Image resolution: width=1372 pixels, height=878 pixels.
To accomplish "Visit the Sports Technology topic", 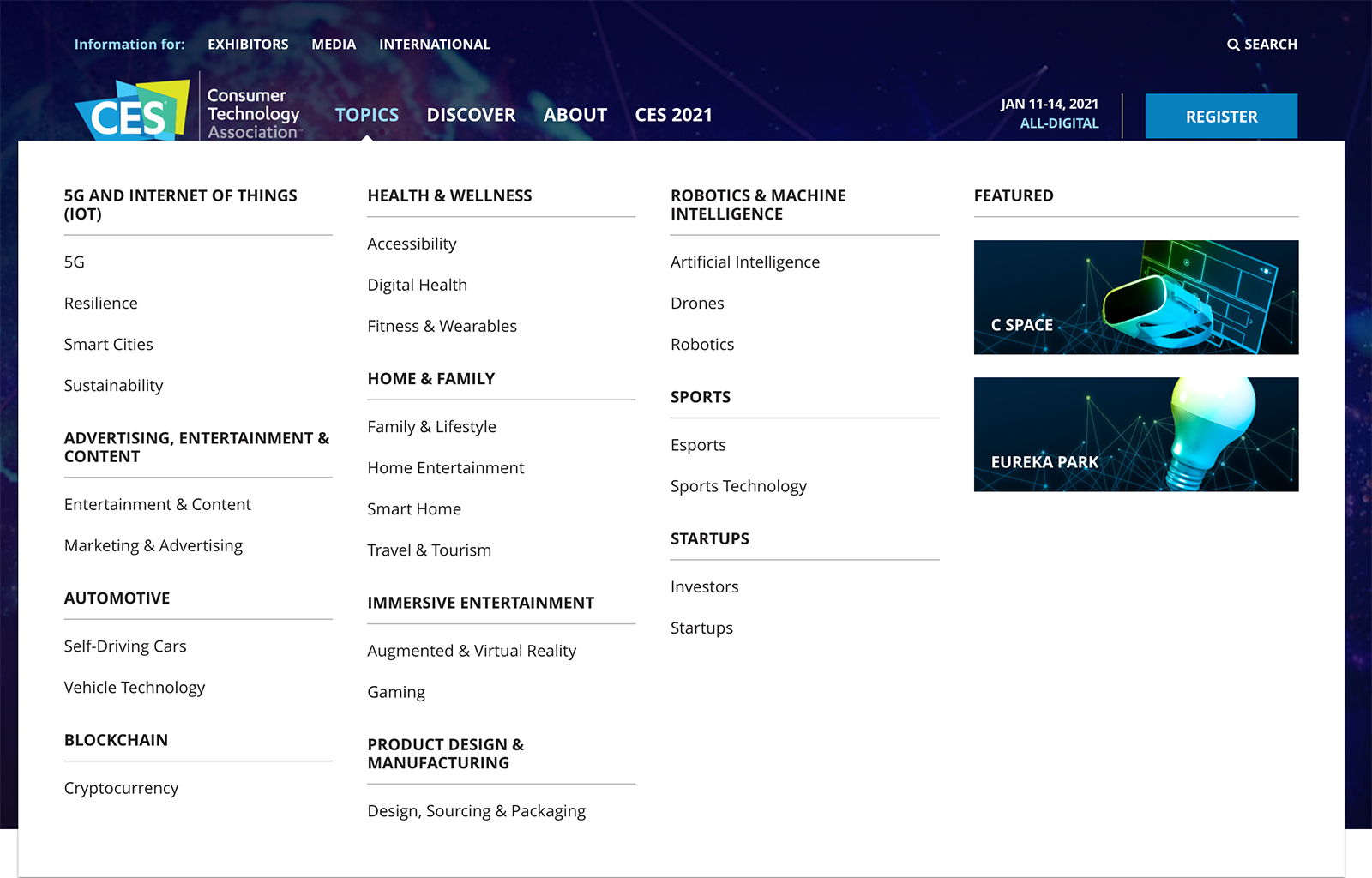I will point(738,487).
